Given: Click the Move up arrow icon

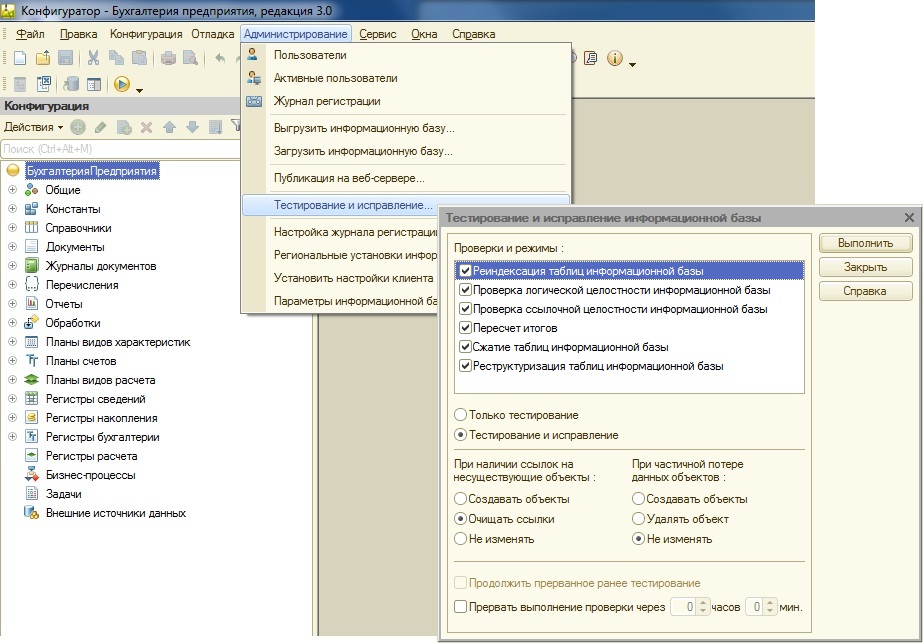Looking at the screenshot, I should point(169,127).
